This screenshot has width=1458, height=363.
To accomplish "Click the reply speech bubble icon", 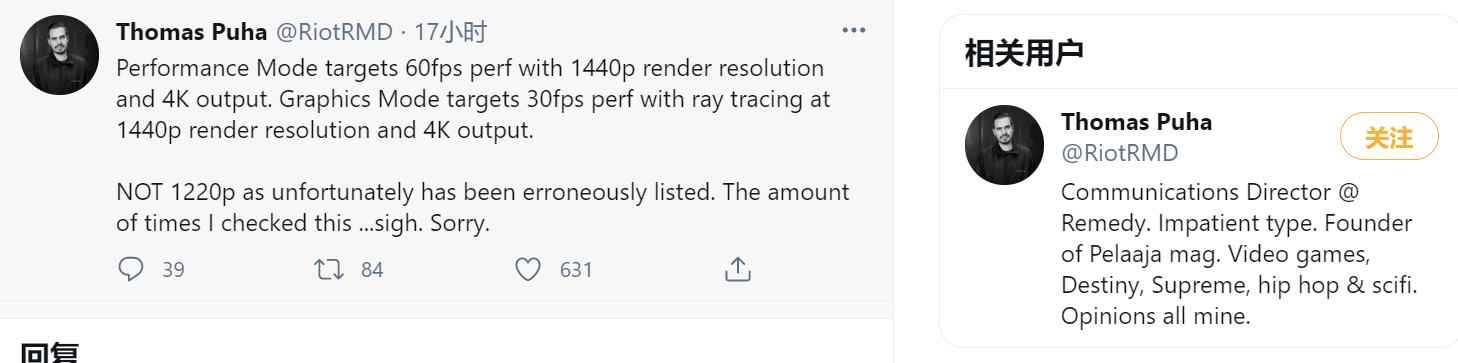I will coord(131,269).
